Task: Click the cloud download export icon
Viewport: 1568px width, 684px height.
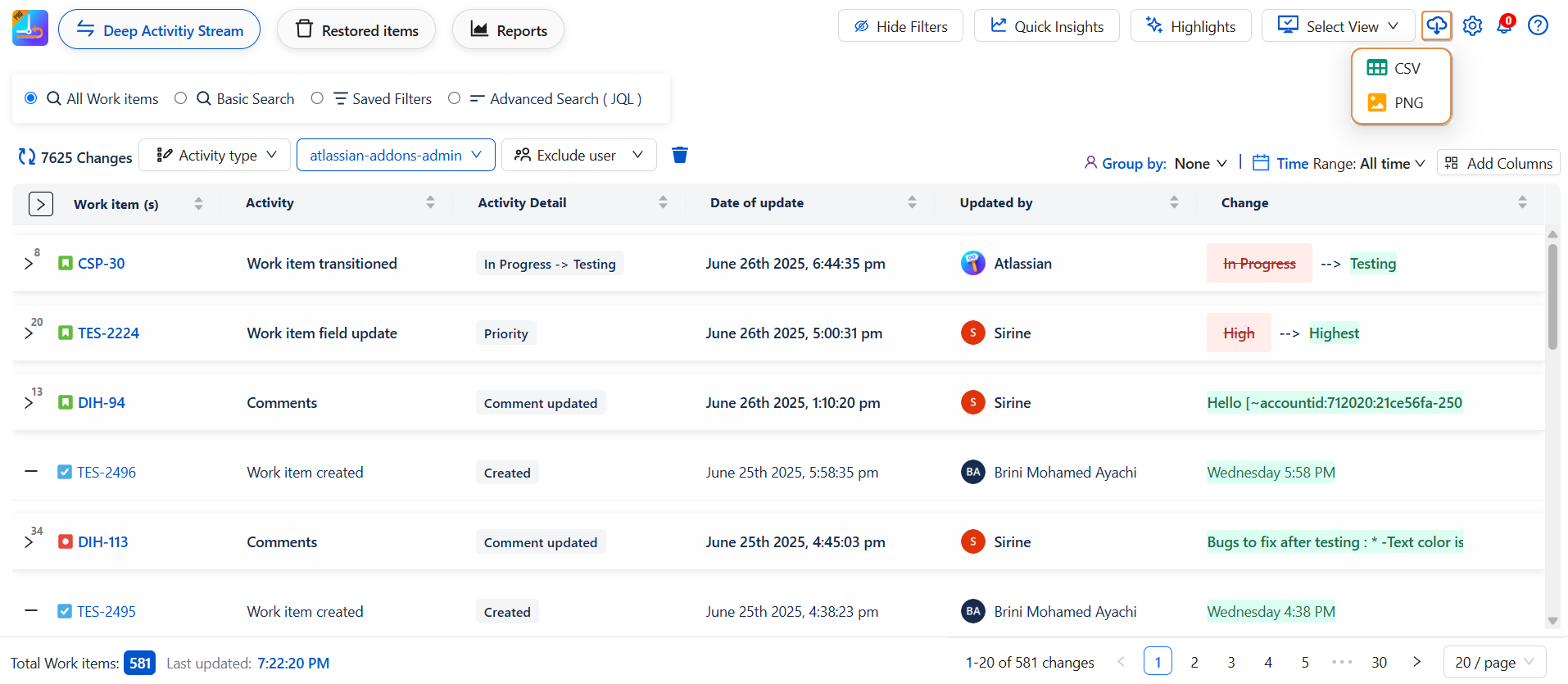Action: (1436, 26)
